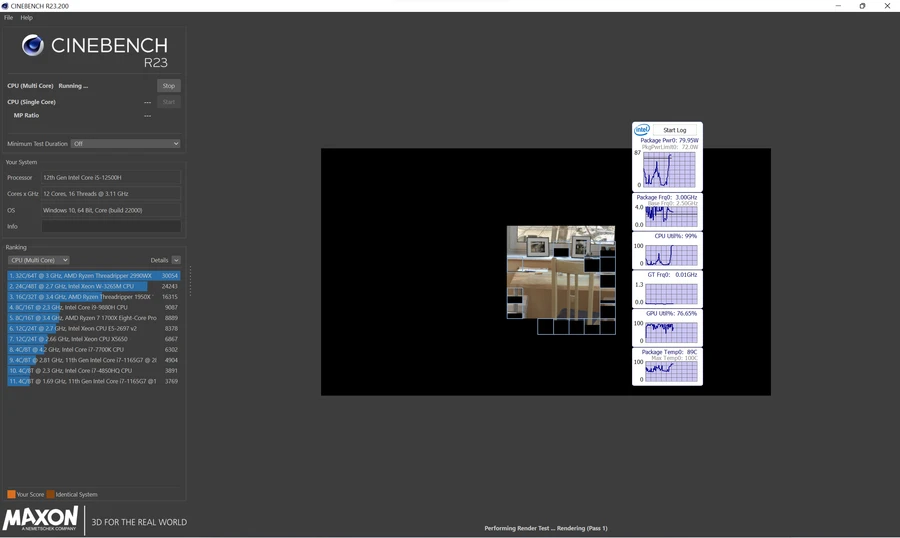Click the Package Pwr0 power graph
This screenshot has height=538, width=900.
tap(670, 169)
